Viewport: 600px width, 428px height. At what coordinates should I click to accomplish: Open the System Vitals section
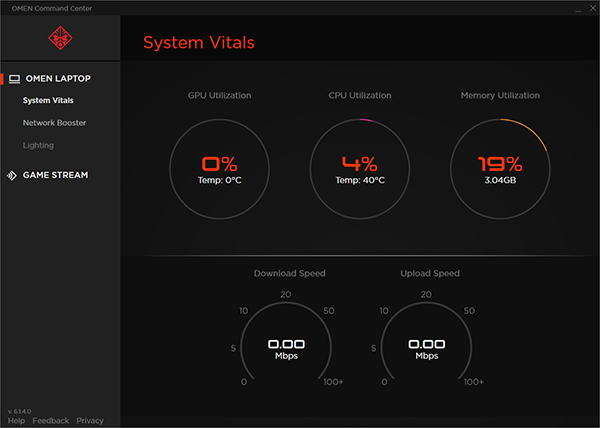click(x=48, y=100)
